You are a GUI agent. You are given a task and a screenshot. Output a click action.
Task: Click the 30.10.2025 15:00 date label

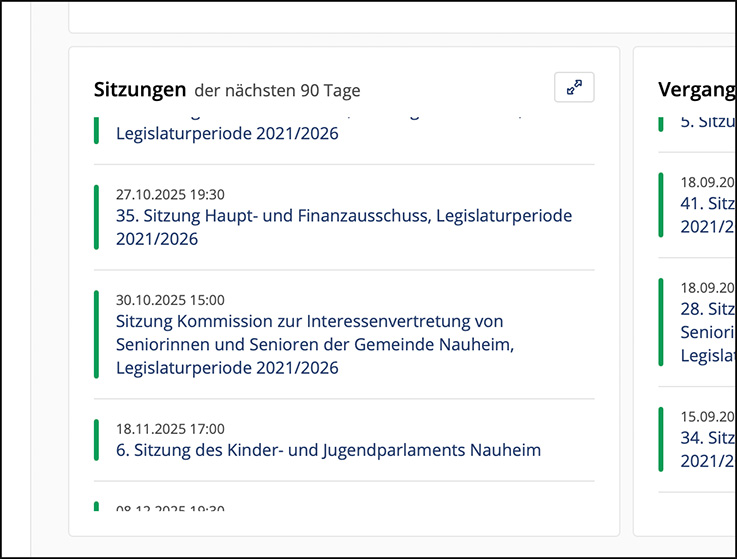point(170,299)
